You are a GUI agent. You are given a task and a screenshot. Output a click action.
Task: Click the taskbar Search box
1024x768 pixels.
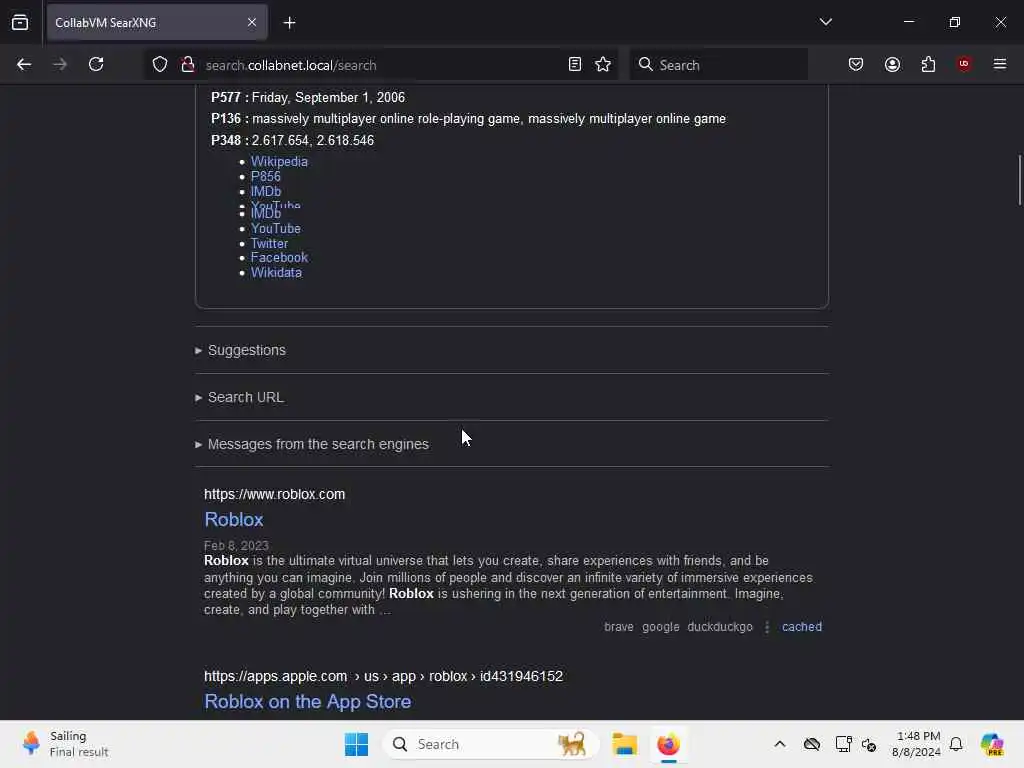(491, 744)
